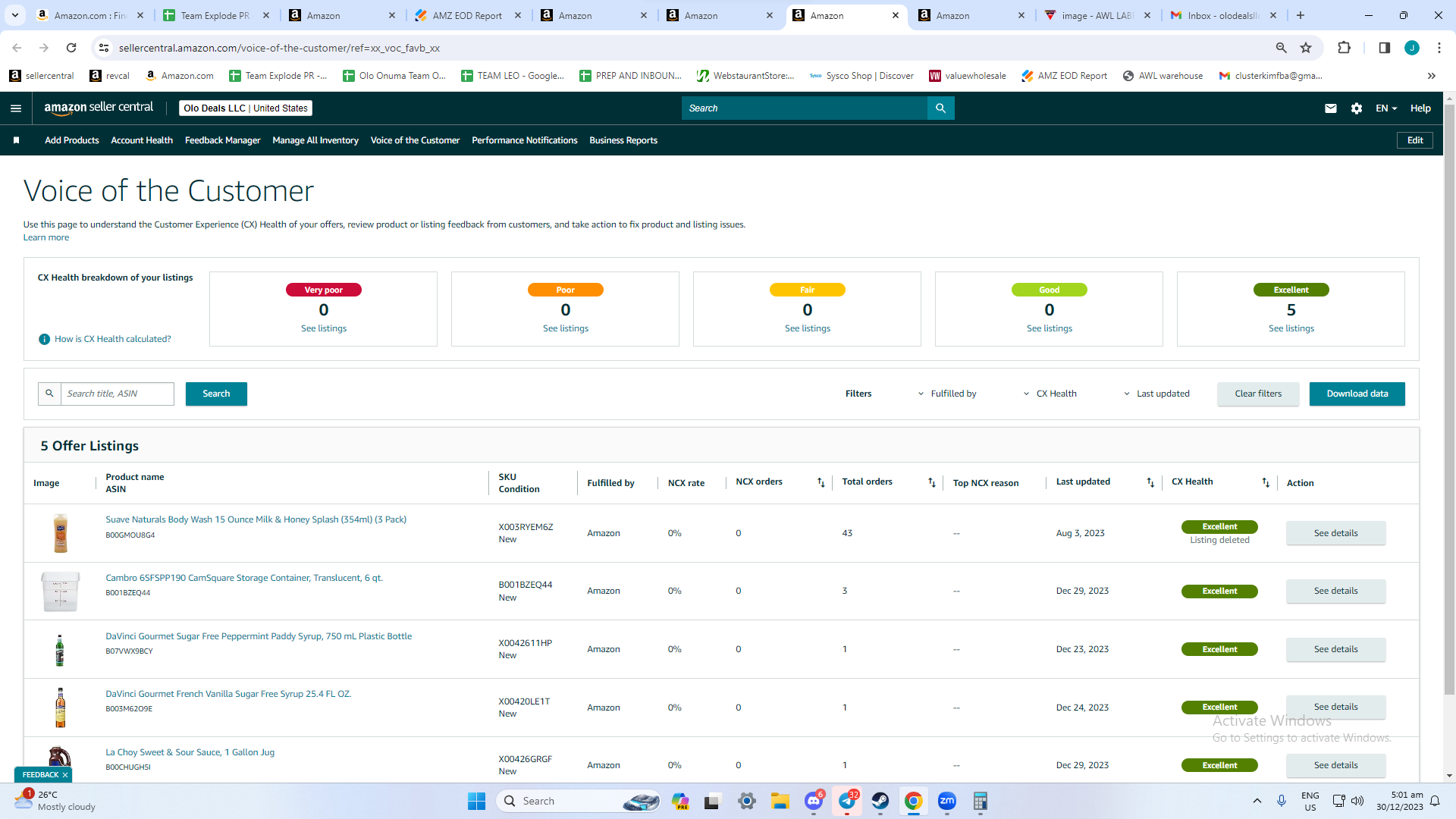
Task: Click the zoom magnifier icon in address bar
Action: coord(1282,48)
